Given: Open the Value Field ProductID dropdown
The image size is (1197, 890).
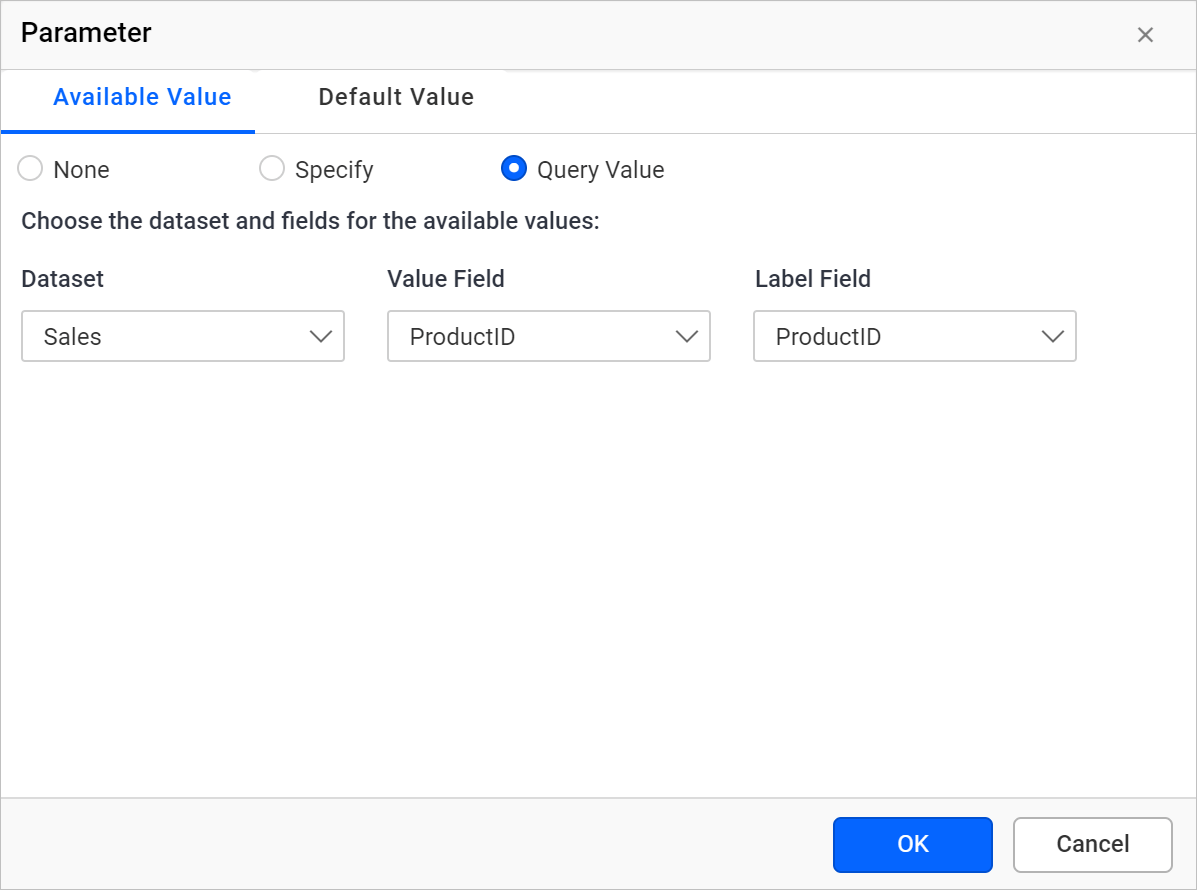Looking at the screenshot, I should [548, 336].
